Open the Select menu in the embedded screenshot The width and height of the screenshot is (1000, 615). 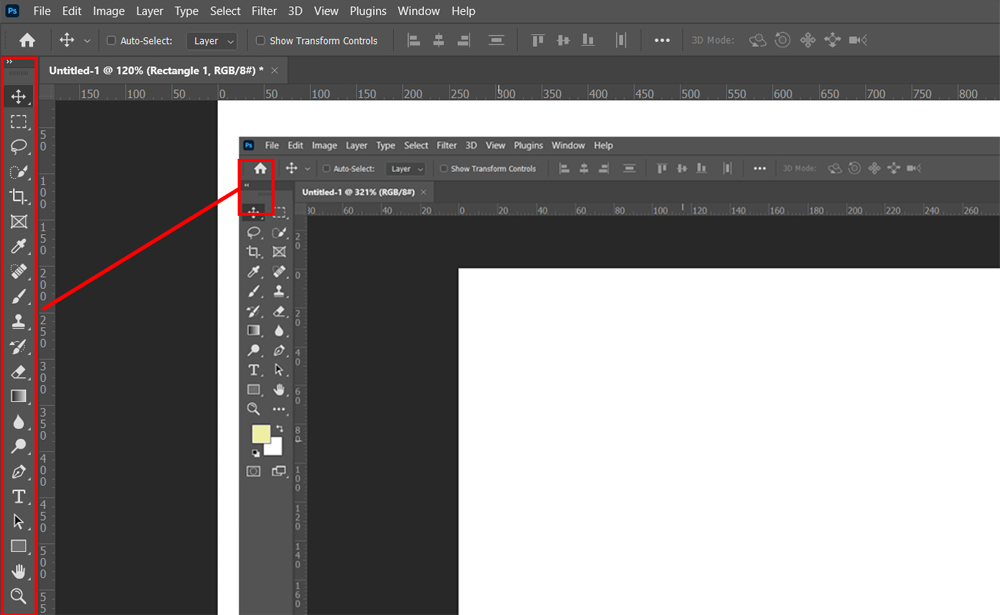coord(416,145)
